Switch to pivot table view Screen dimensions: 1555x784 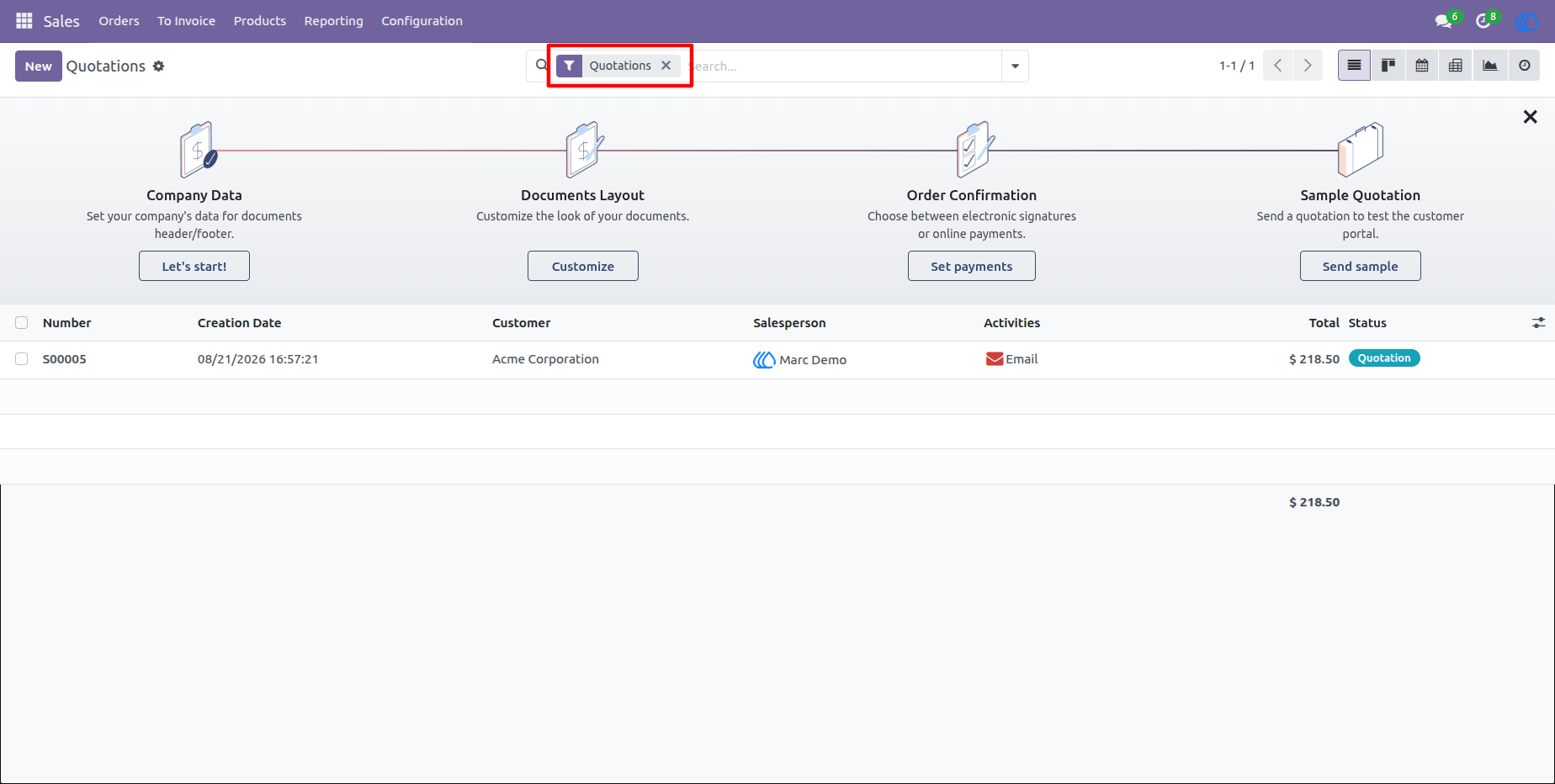point(1456,66)
